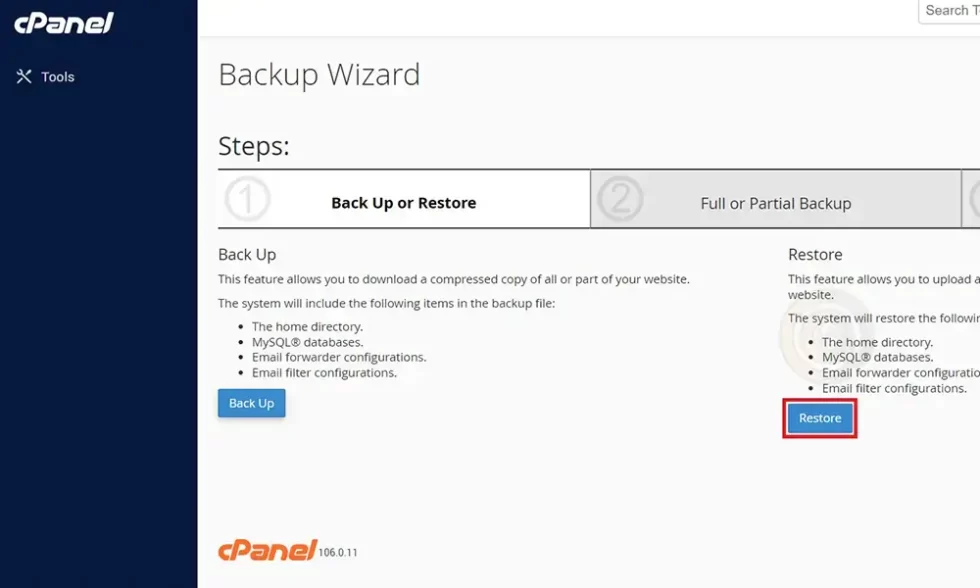Click "The home directory." under Back Up
This screenshot has height=588, width=980.
pos(307,326)
